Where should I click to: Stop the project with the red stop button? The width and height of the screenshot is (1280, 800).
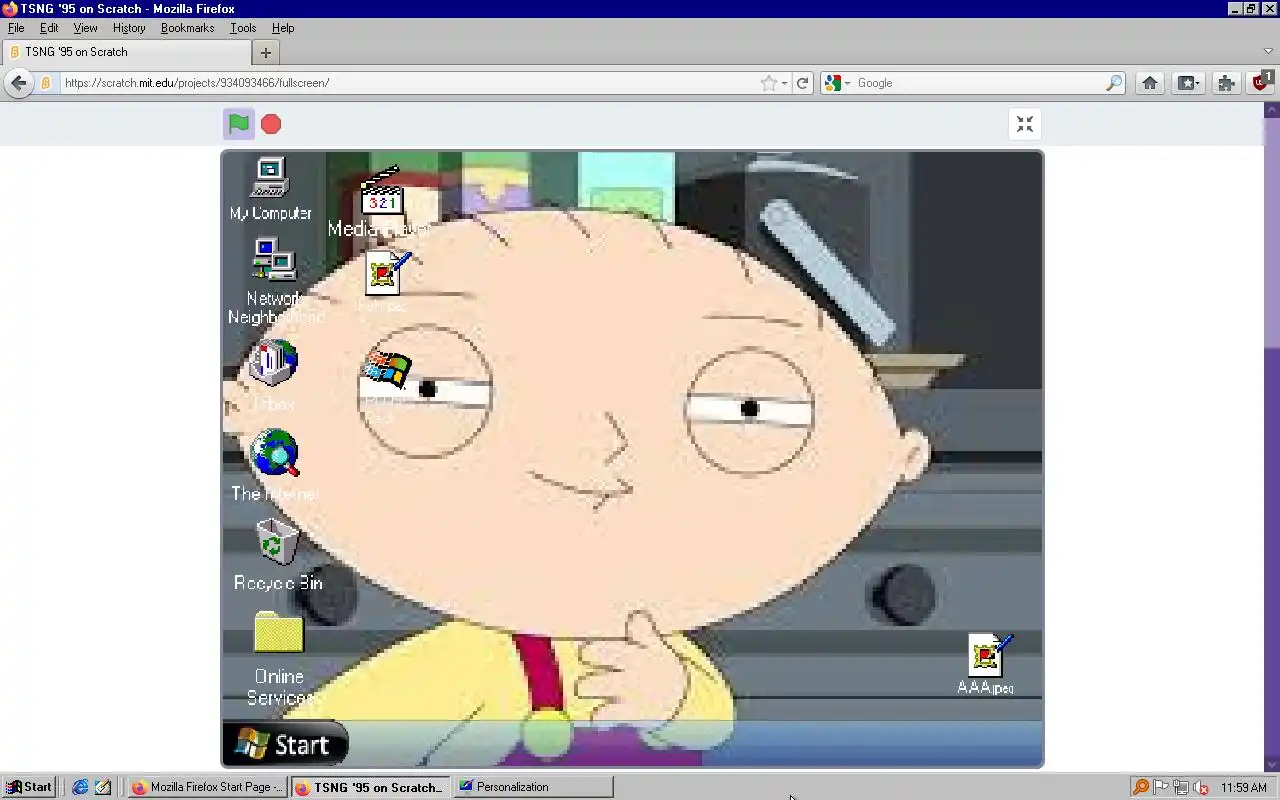point(271,124)
